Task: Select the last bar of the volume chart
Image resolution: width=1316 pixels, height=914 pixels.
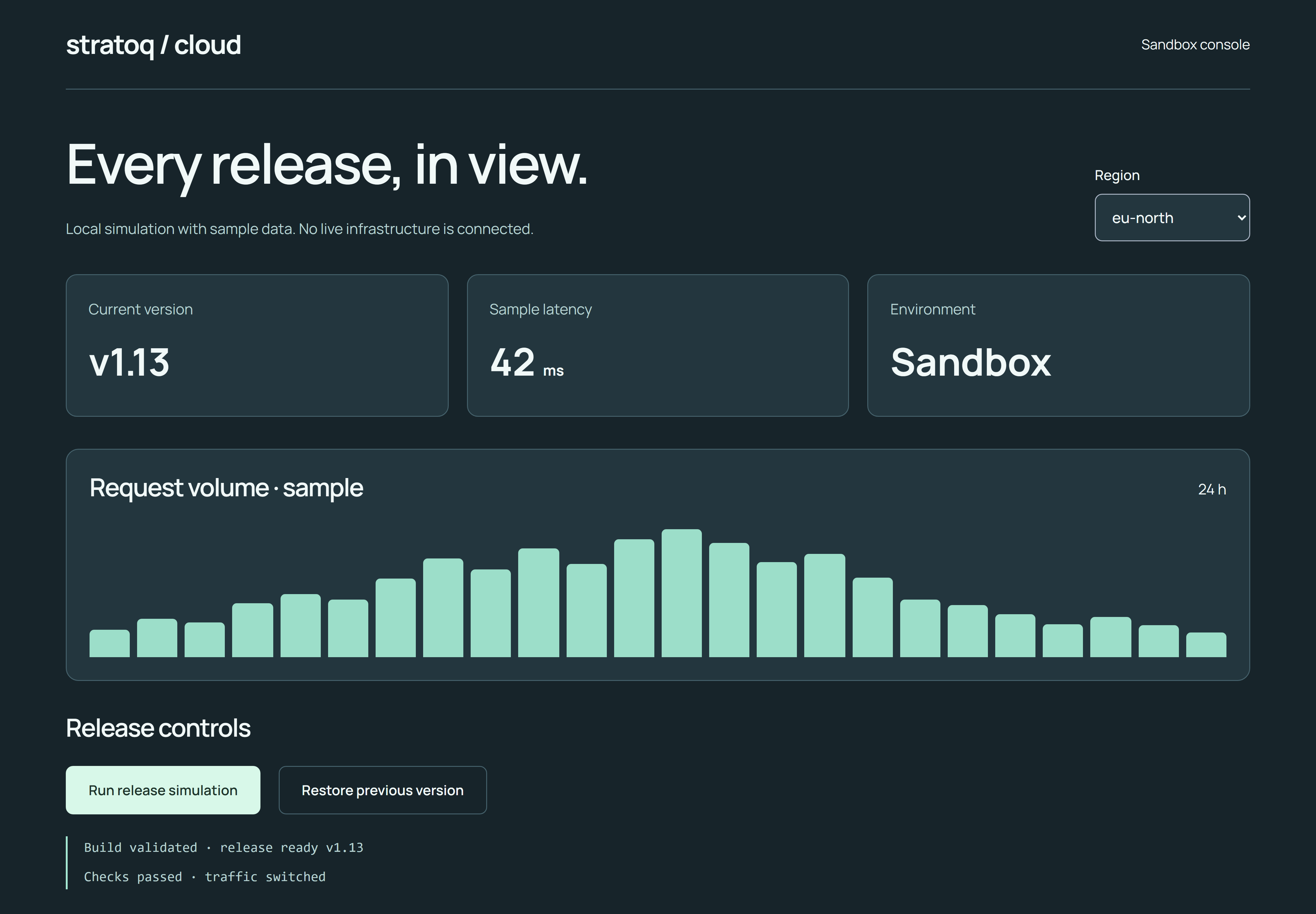Action: coord(1206,644)
